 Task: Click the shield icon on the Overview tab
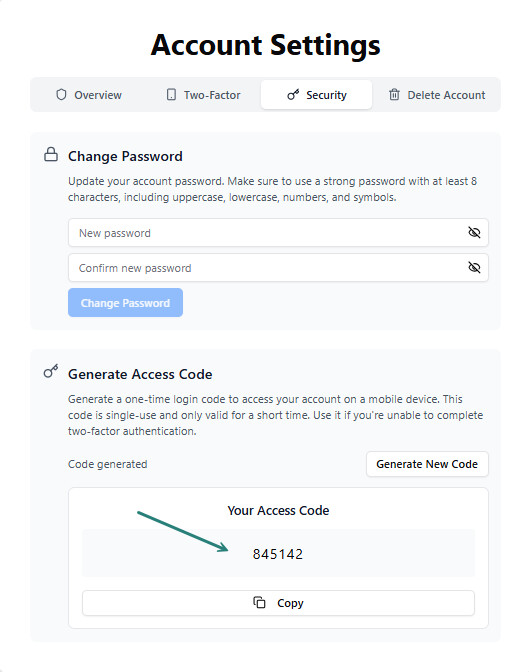61,95
